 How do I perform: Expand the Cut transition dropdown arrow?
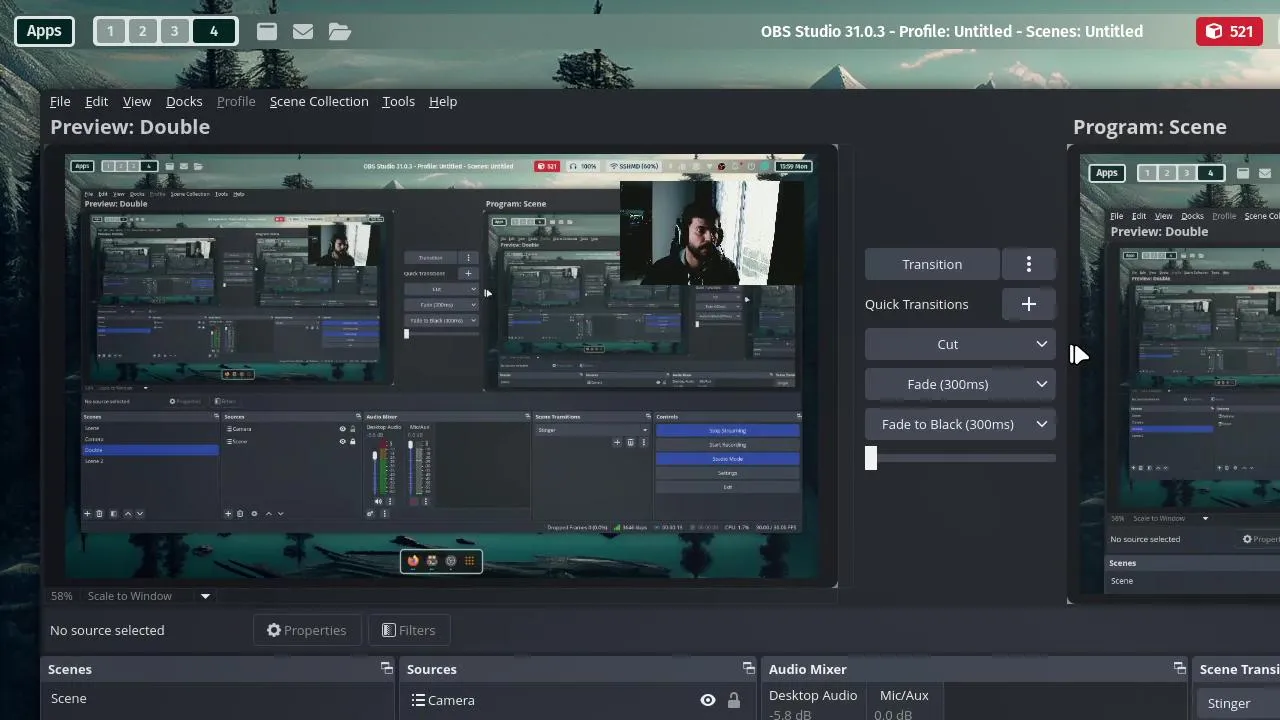[1042, 344]
